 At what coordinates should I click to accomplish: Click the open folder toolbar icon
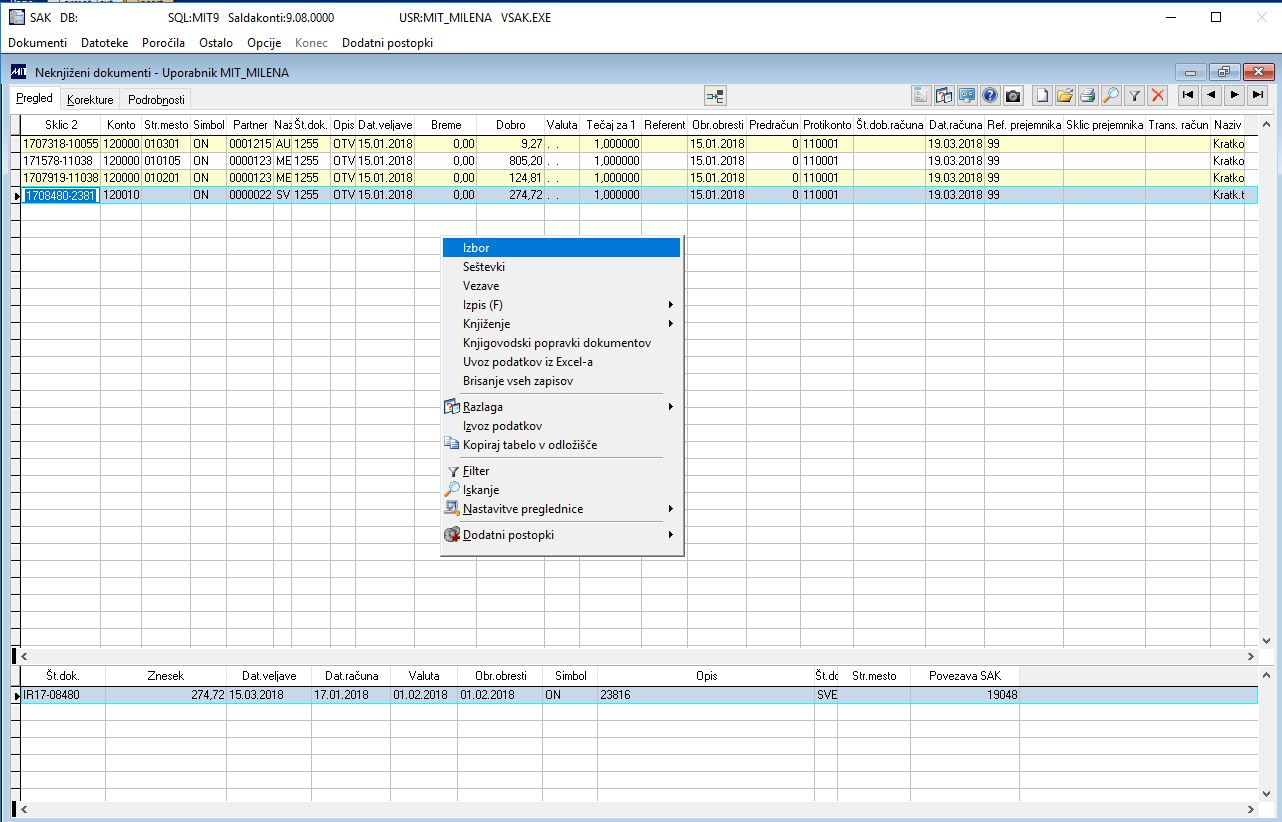pos(1065,96)
